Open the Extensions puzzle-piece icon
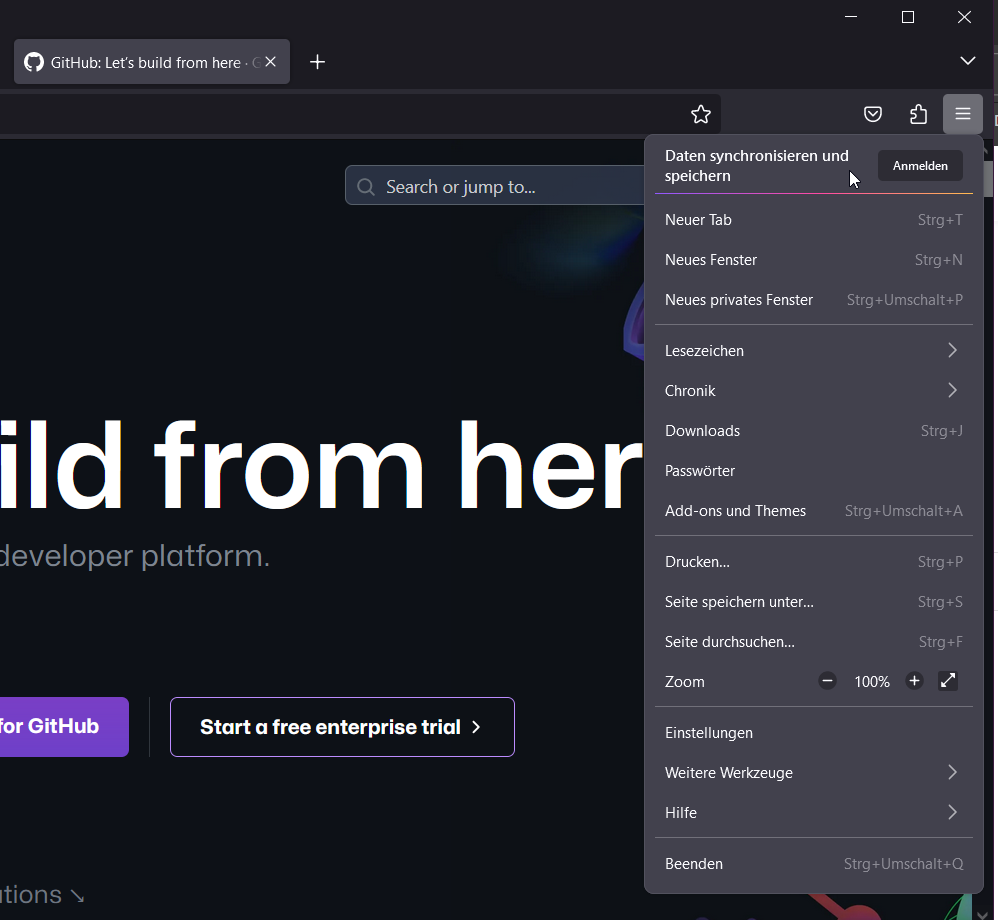 pos(918,114)
